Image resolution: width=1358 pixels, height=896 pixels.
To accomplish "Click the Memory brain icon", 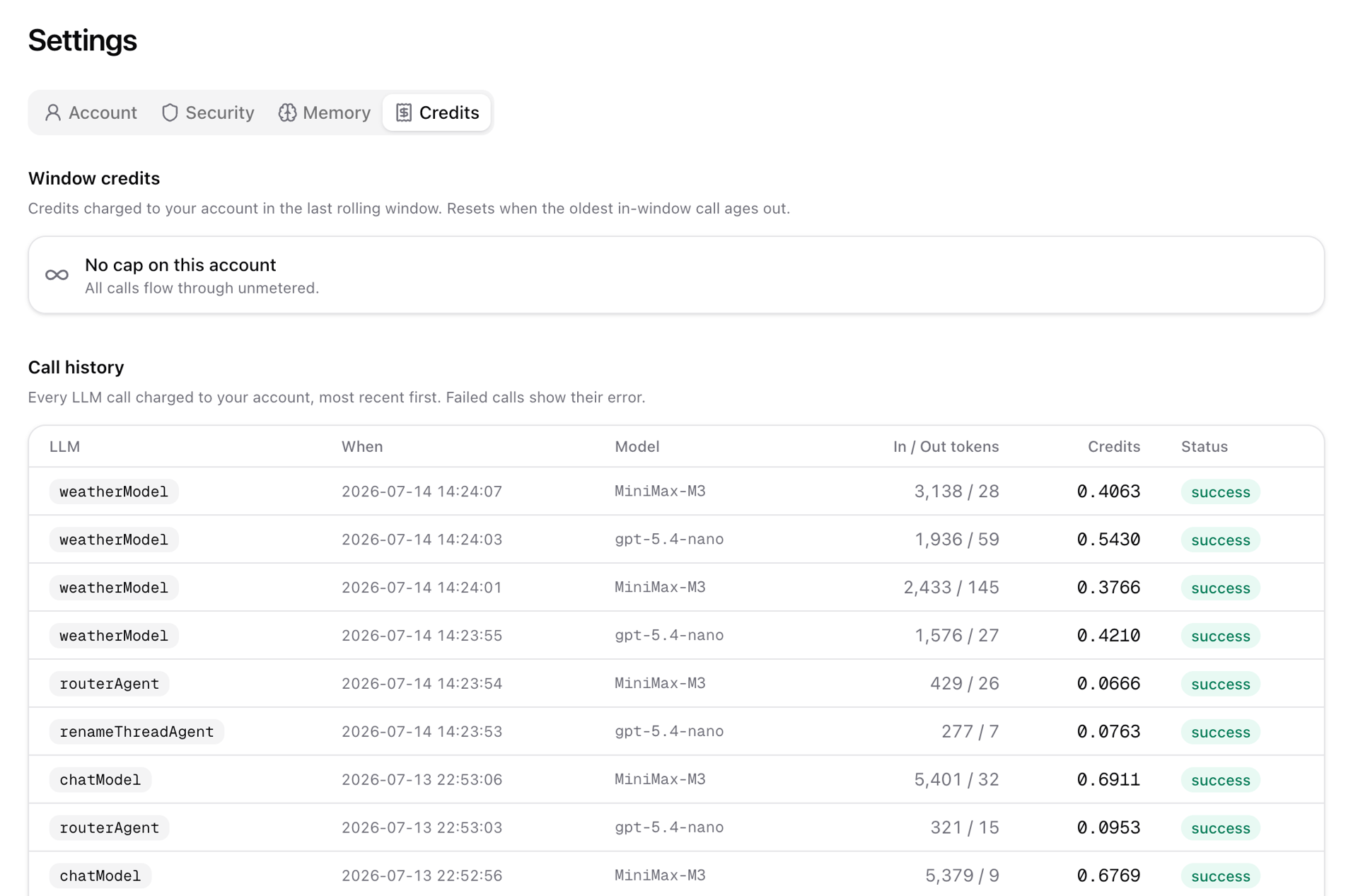I will (287, 112).
